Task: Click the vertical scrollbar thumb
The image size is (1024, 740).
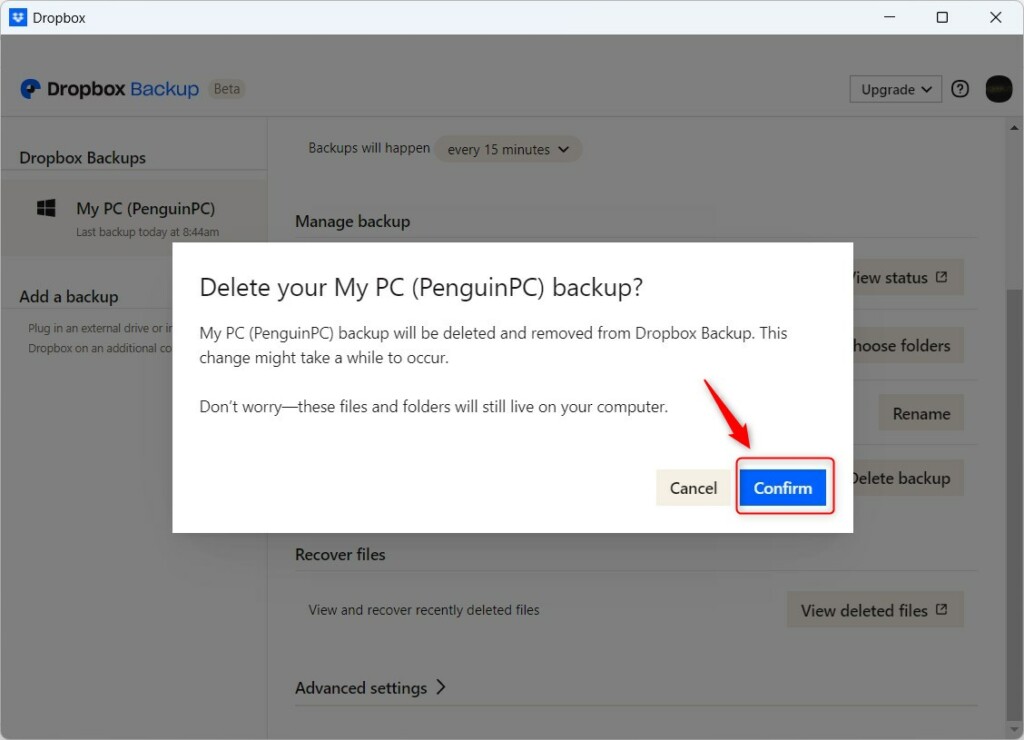Action: coord(1014,503)
